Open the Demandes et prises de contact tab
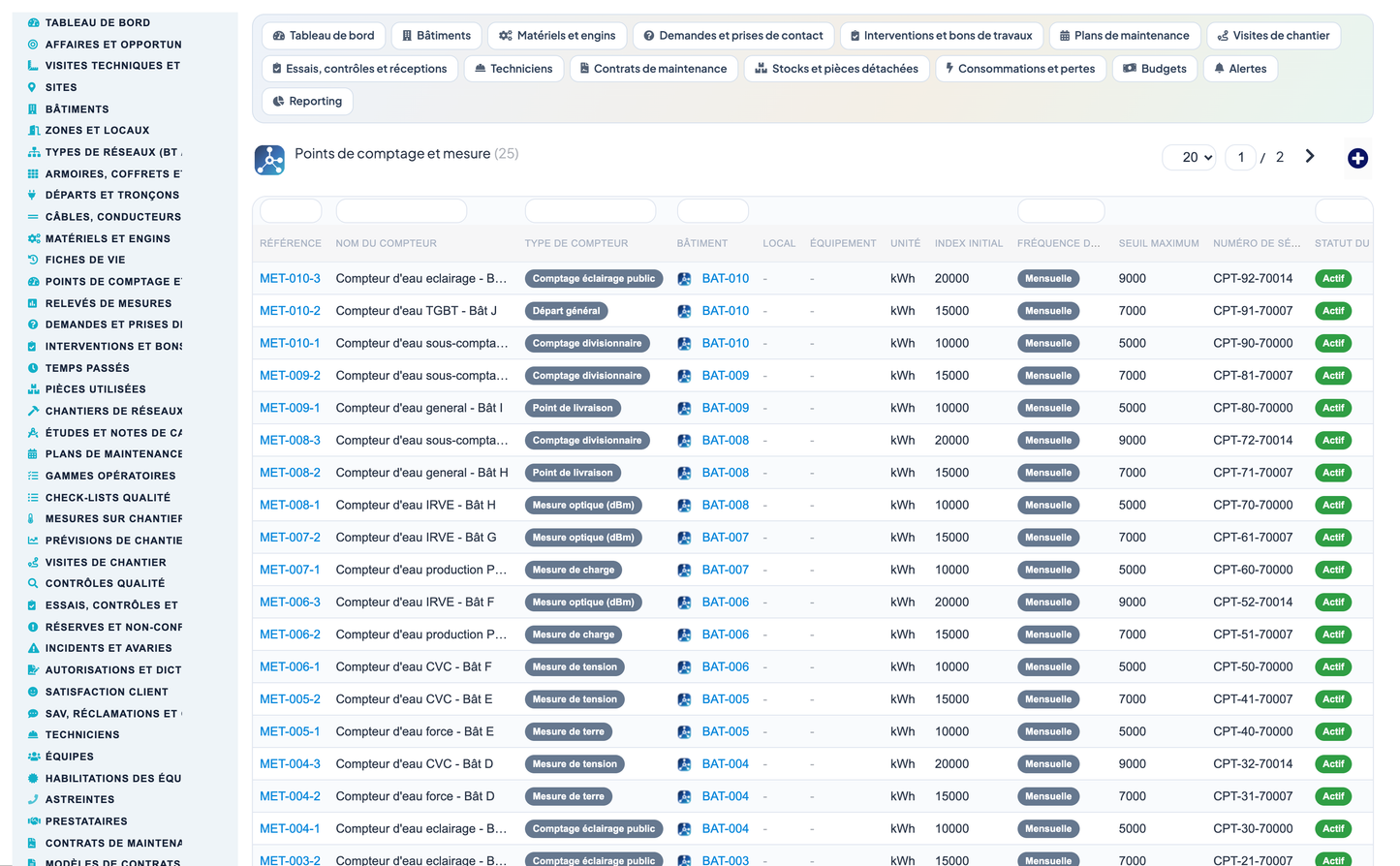Image resolution: width=1400 pixels, height=866 pixels. [733, 36]
